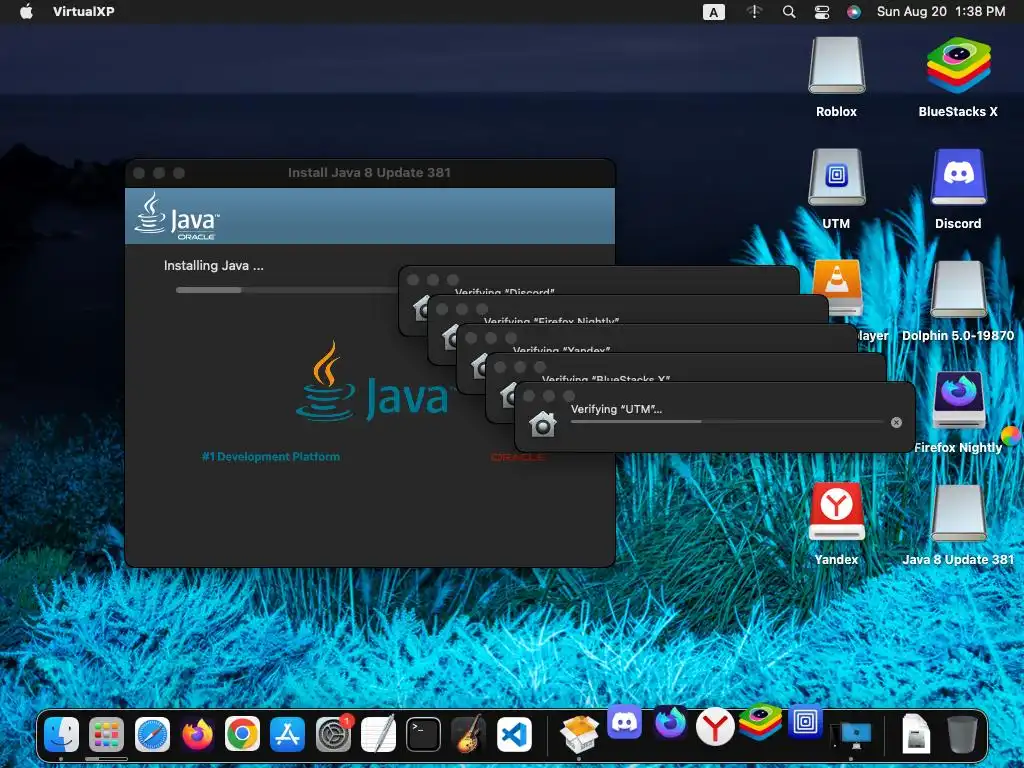Launch Google Chrome from the Dock

[242, 734]
